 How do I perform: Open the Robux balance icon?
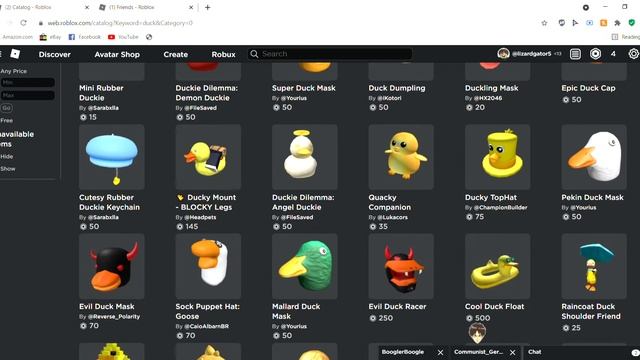coord(596,54)
